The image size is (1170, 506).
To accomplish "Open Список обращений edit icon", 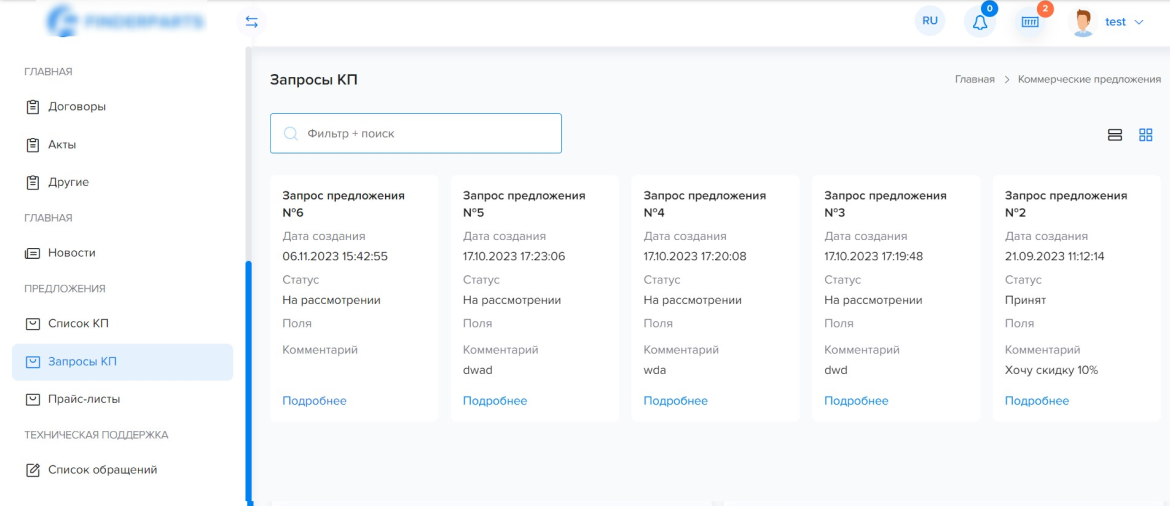I will 32,470.
